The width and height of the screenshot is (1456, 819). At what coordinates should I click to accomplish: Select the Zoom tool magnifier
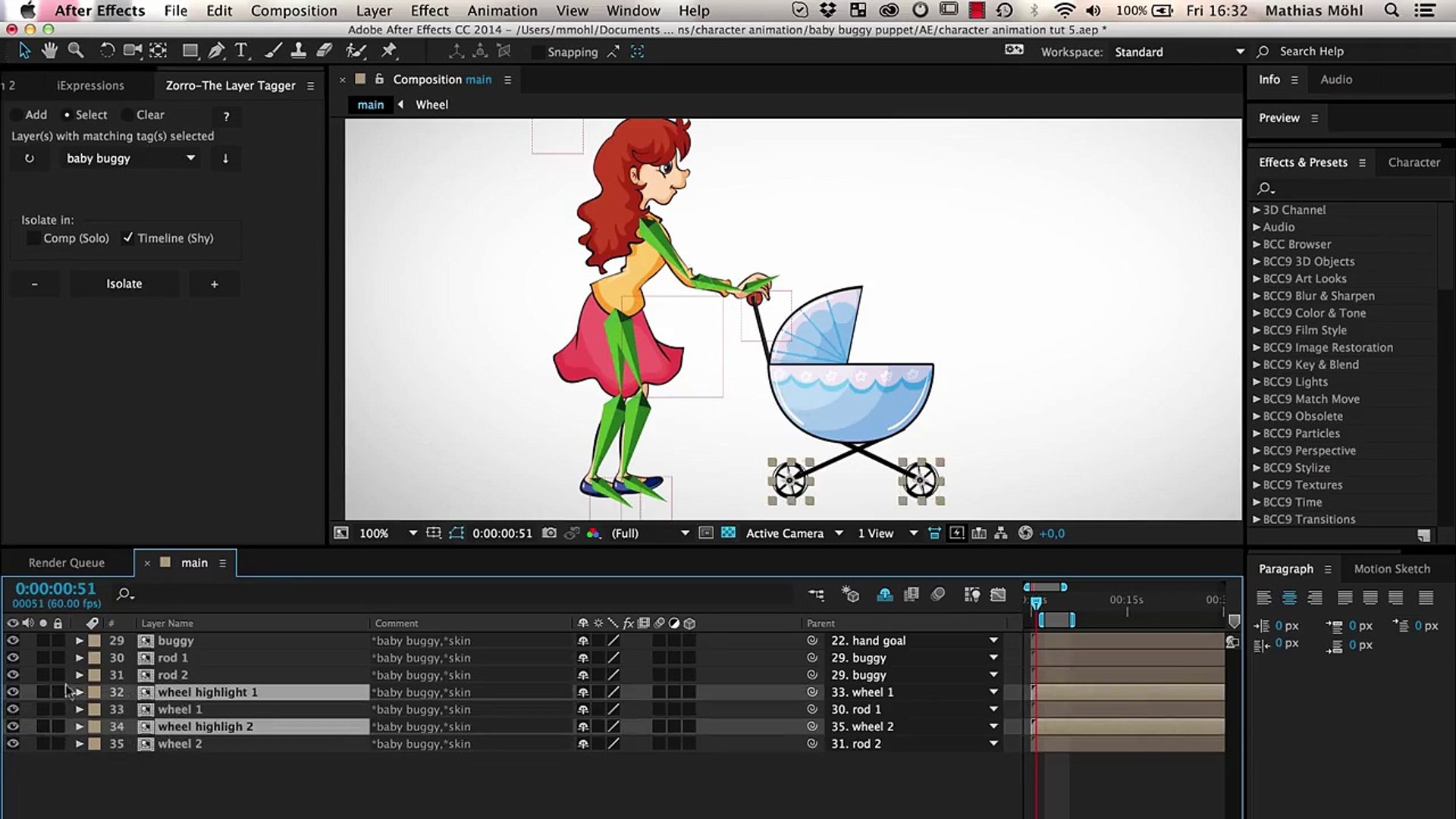click(x=75, y=51)
